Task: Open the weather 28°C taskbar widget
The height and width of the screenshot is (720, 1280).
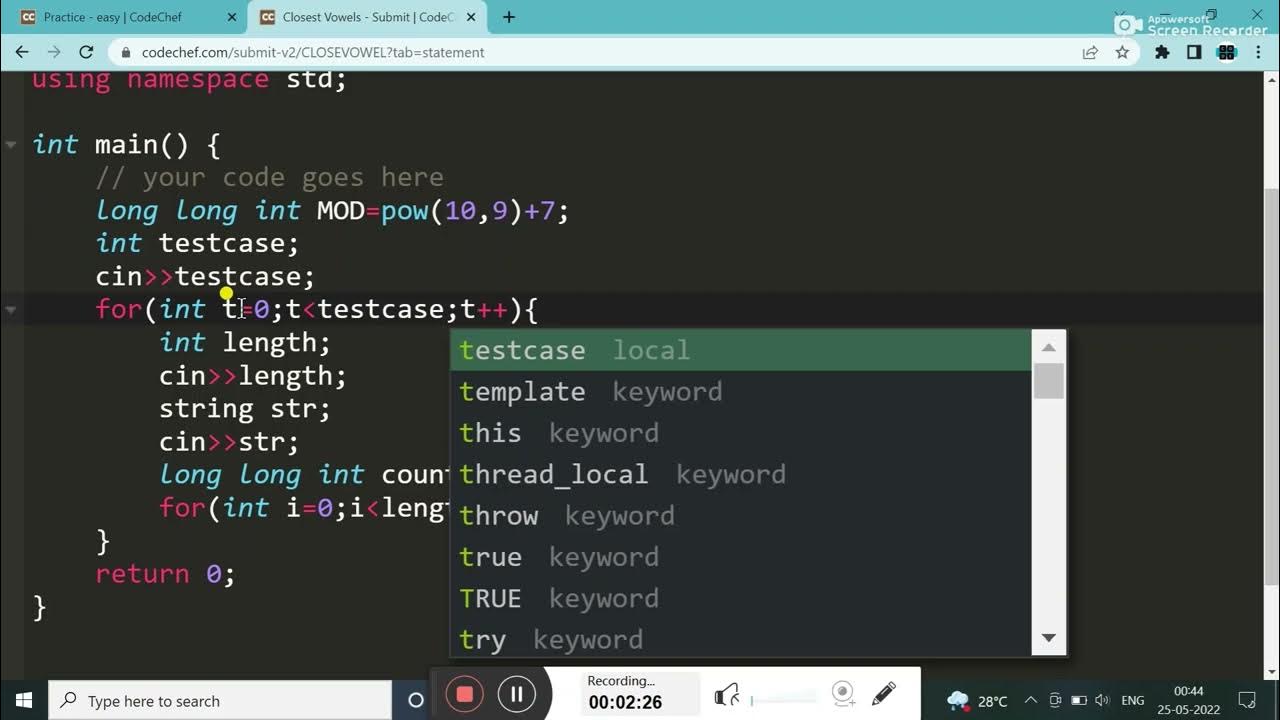Action: pos(977,700)
